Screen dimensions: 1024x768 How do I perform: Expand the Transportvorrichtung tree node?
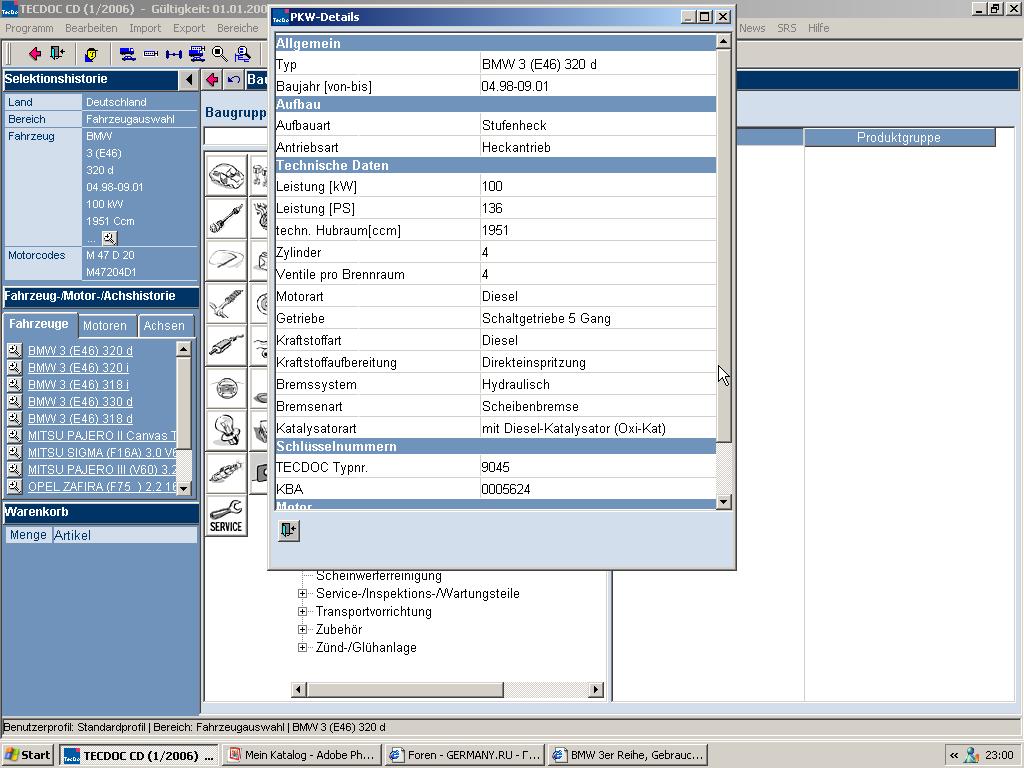click(302, 612)
